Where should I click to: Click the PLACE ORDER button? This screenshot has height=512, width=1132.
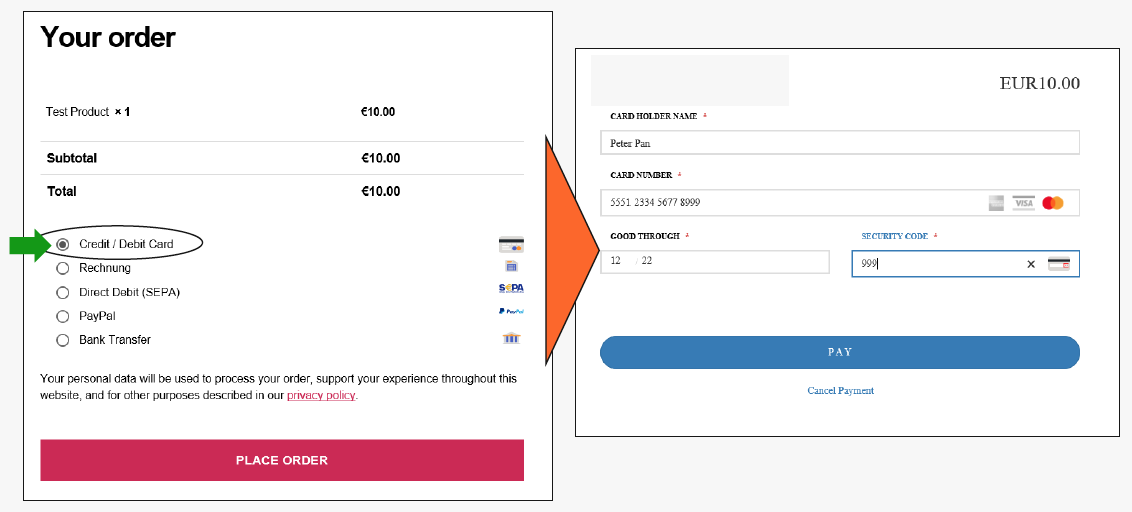coord(282,460)
